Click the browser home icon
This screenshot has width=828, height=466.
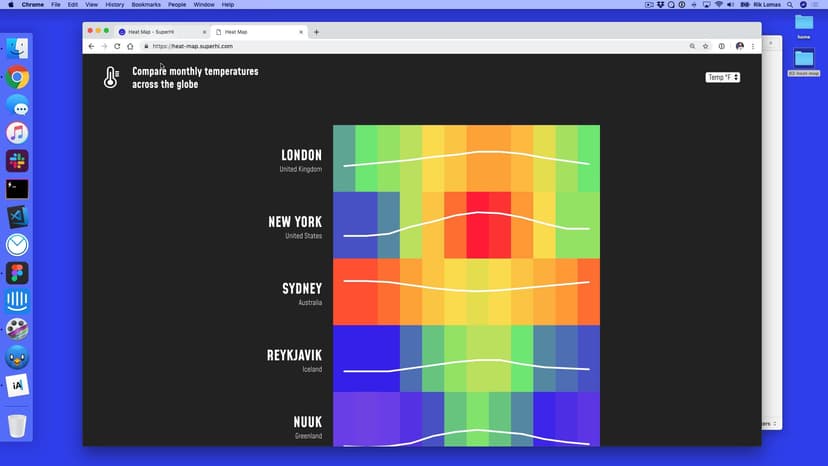pos(130,46)
